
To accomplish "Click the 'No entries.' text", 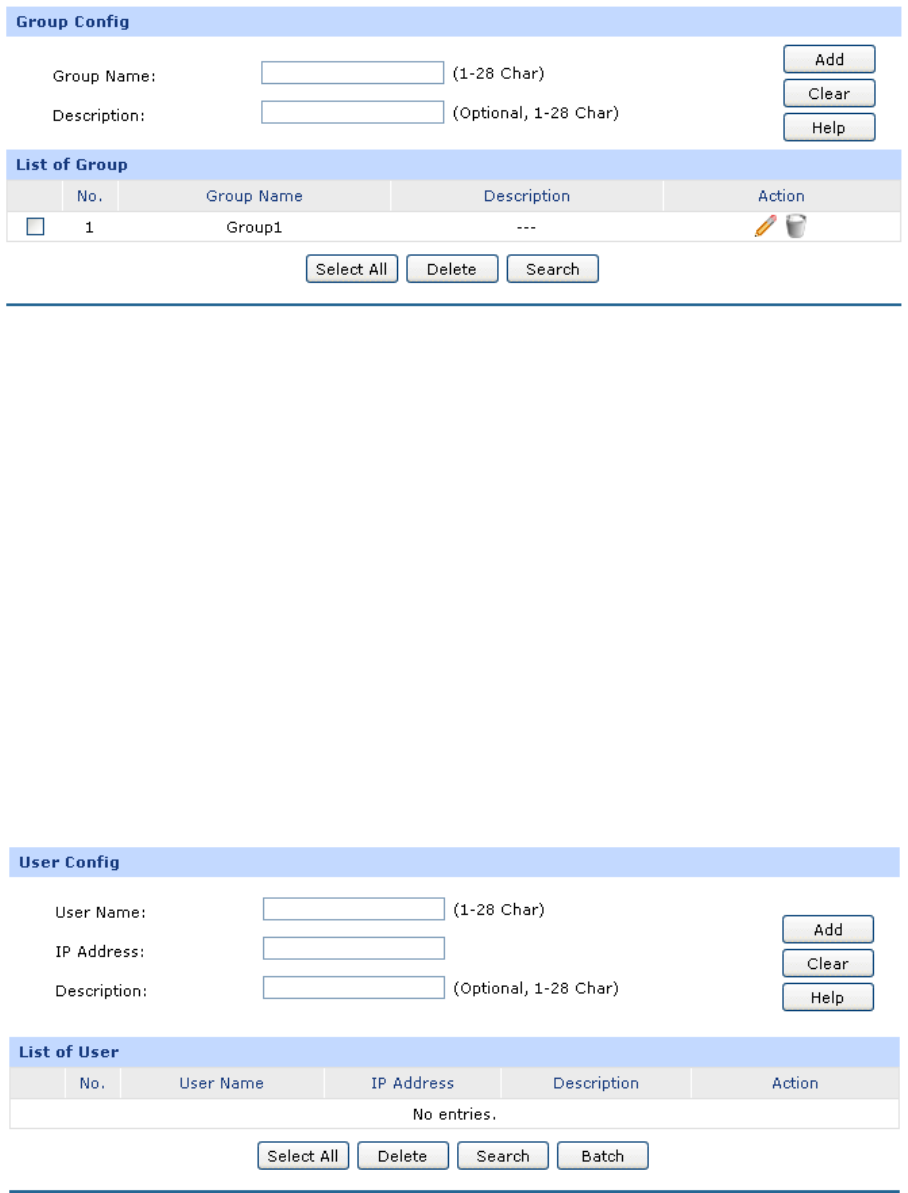I will [454, 1114].
